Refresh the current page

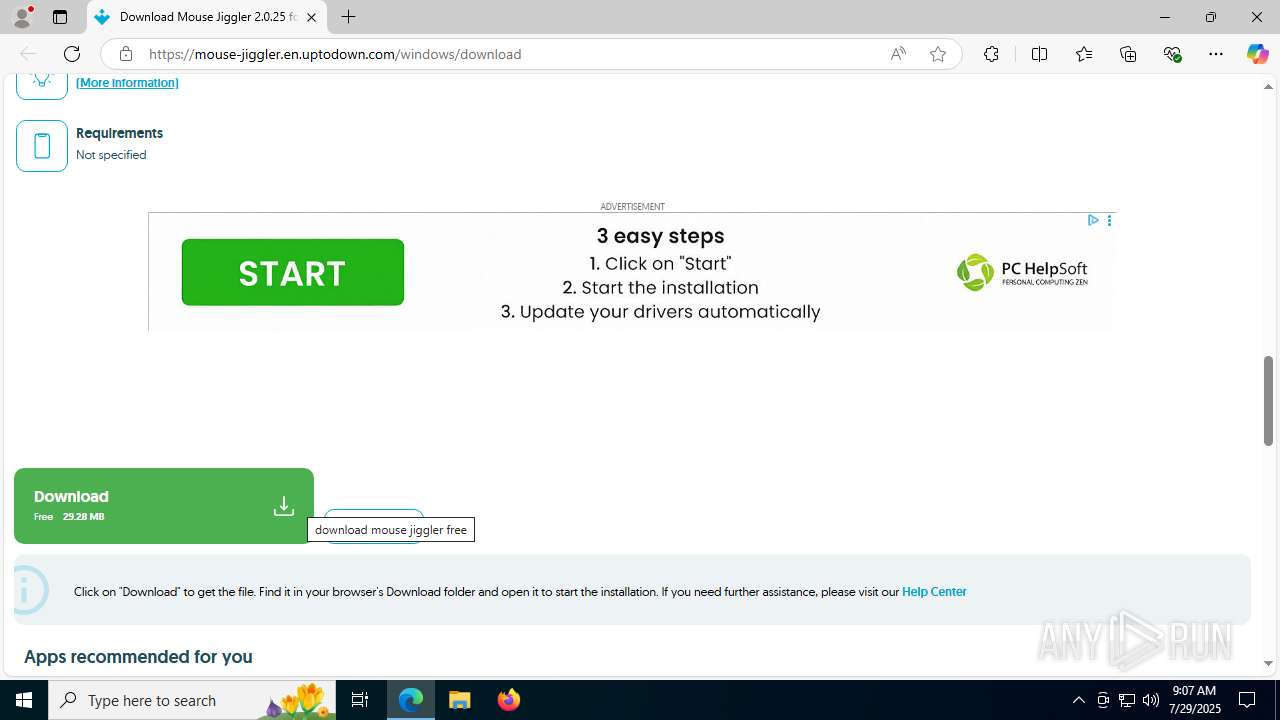[72, 54]
